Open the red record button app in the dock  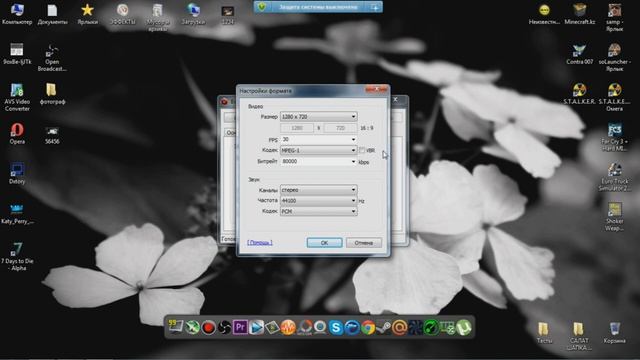[x=208, y=327]
